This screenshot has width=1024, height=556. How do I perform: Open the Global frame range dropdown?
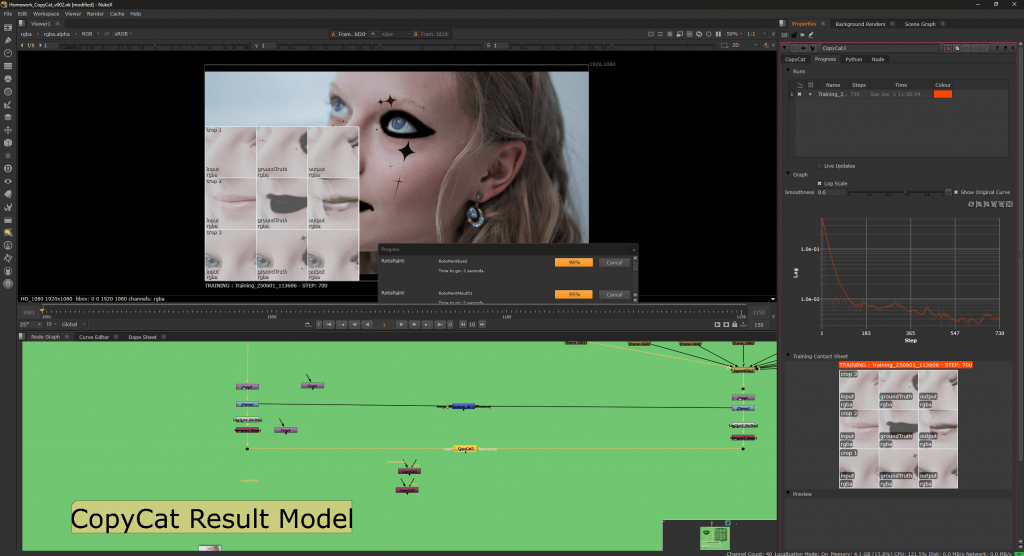click(72, 325)
